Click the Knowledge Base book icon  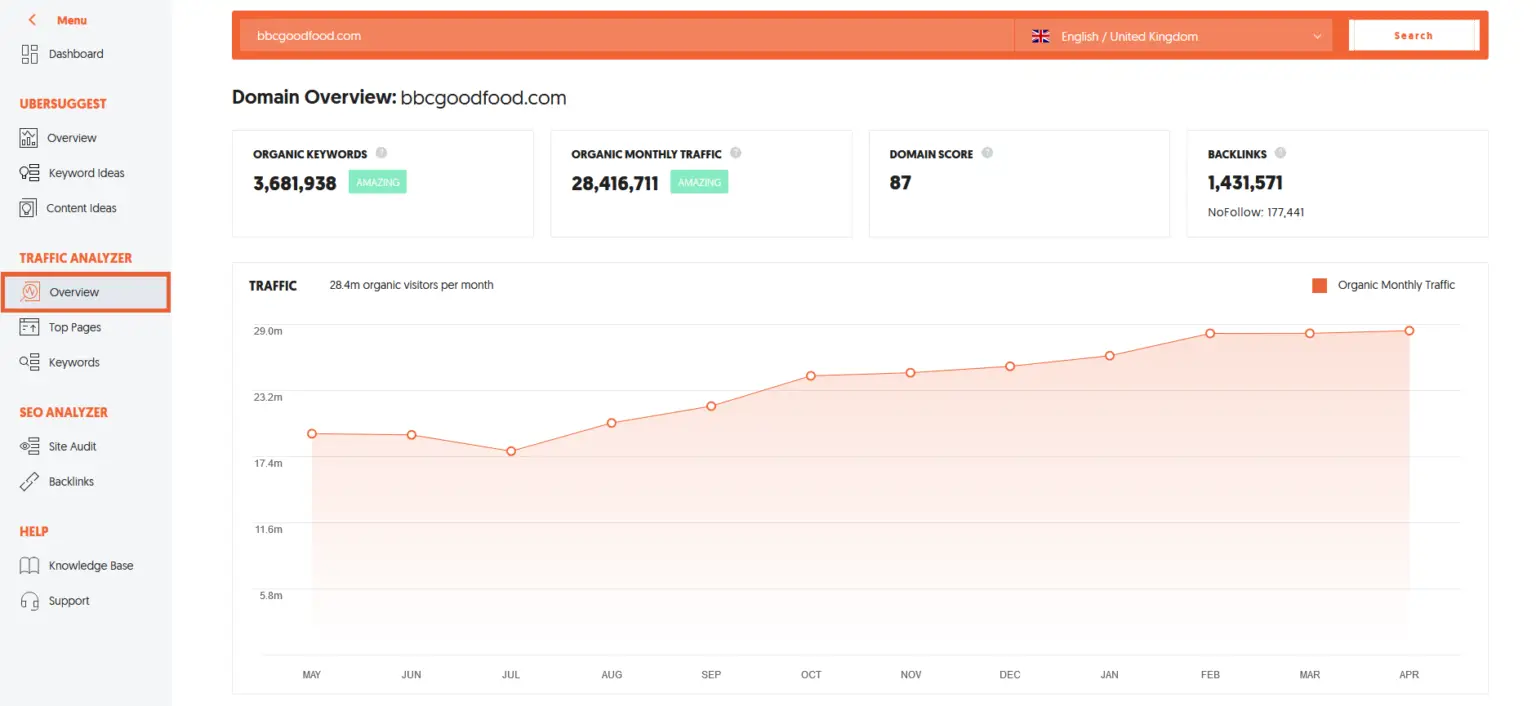click(29, 566)
